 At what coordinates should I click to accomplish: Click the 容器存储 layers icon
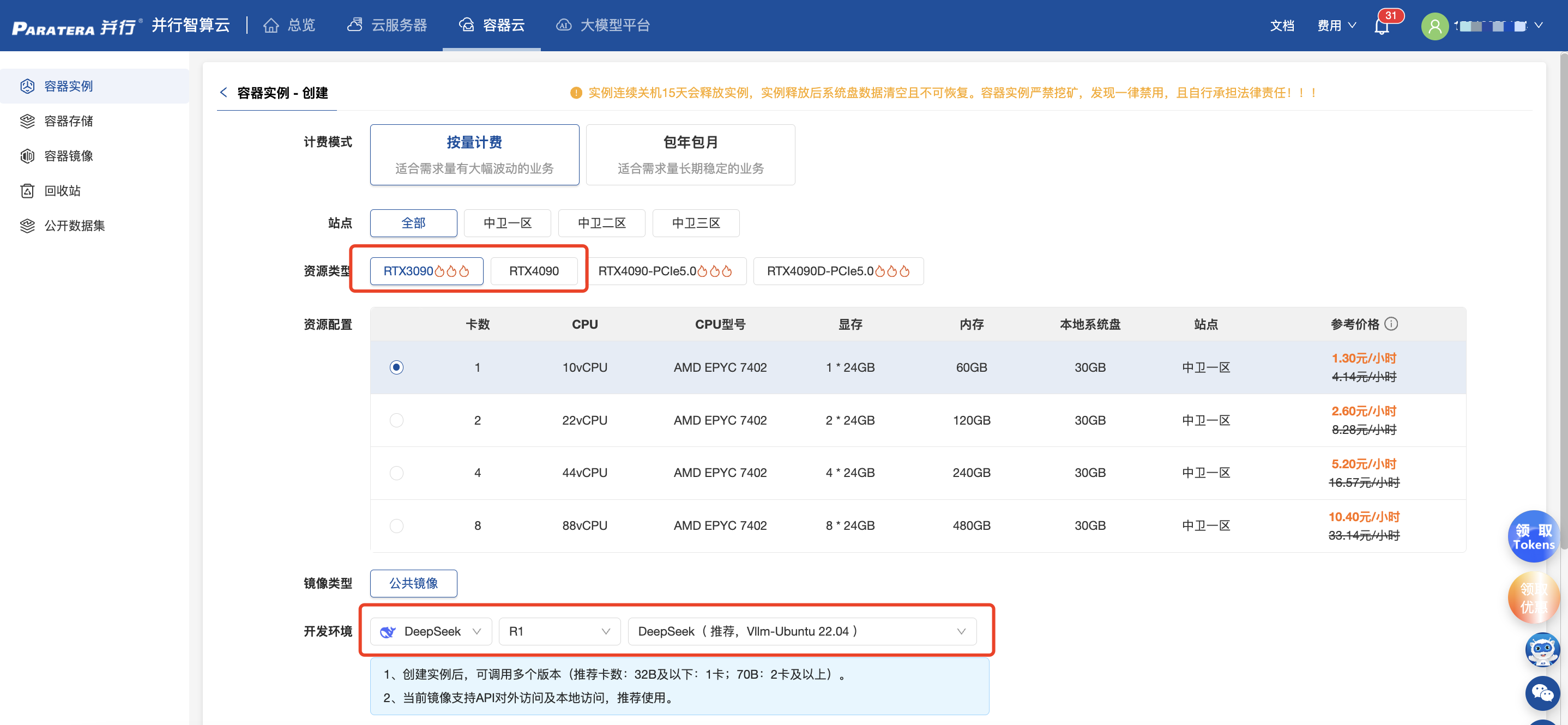[x=27, y=120]
